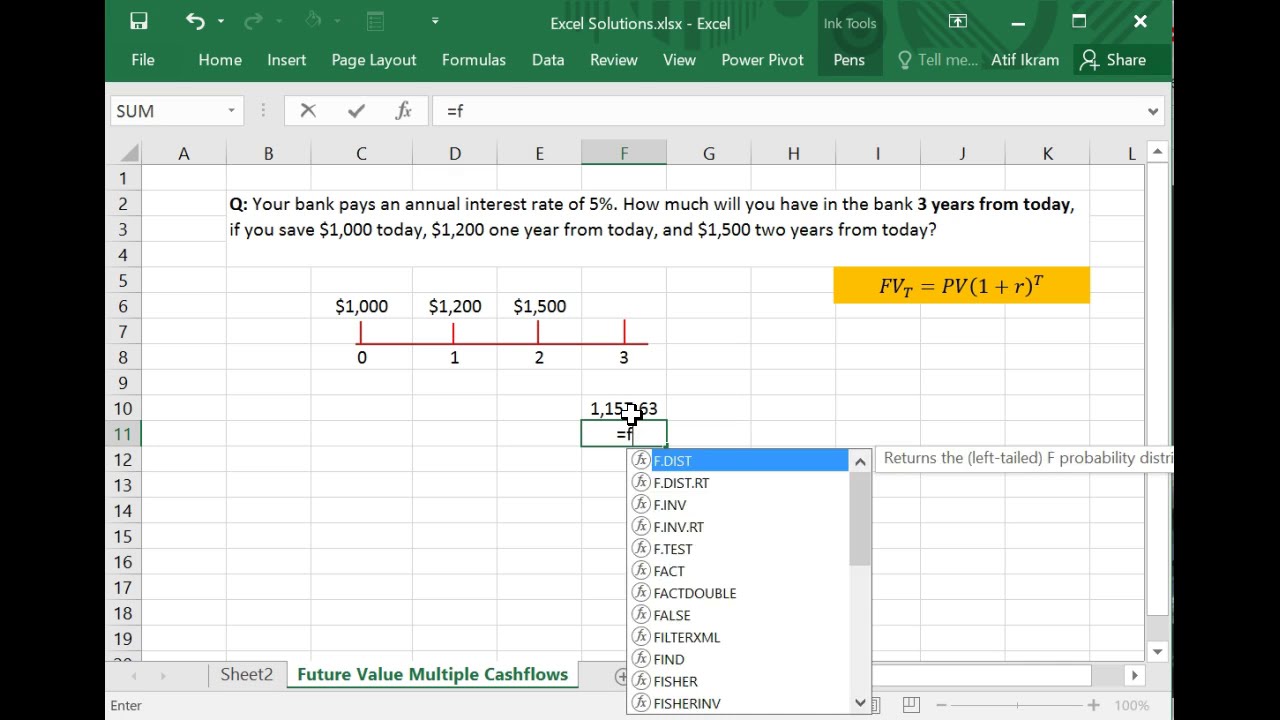Open the Page Layout ribbon tab
The image size is (1280, 720).
pos(374,60)
